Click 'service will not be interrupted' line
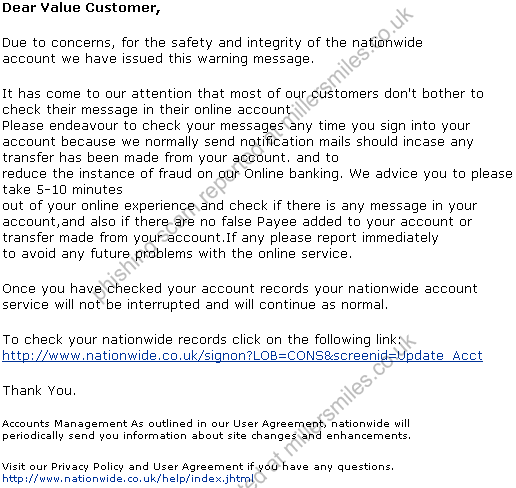 click(195, 305)
